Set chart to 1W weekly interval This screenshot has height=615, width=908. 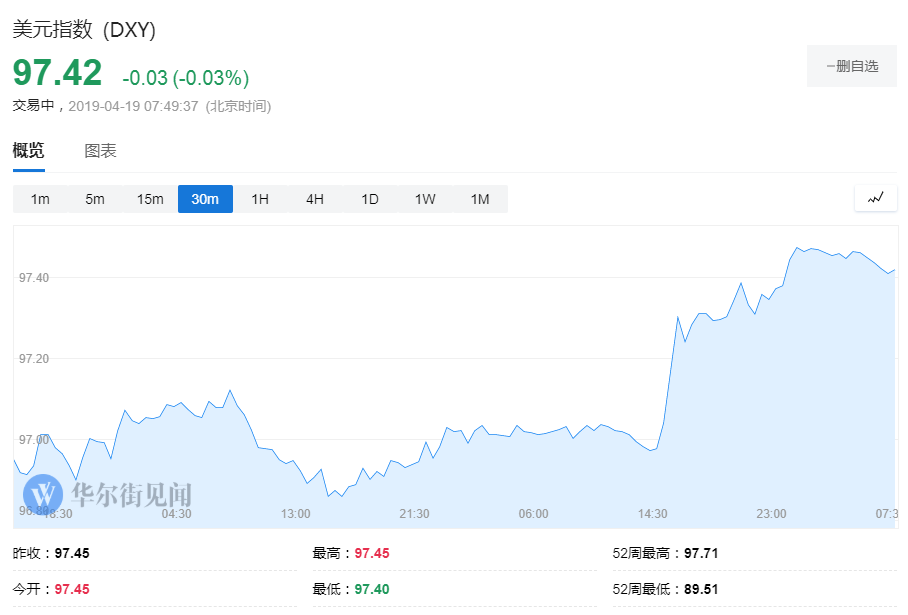click(425, 199)
